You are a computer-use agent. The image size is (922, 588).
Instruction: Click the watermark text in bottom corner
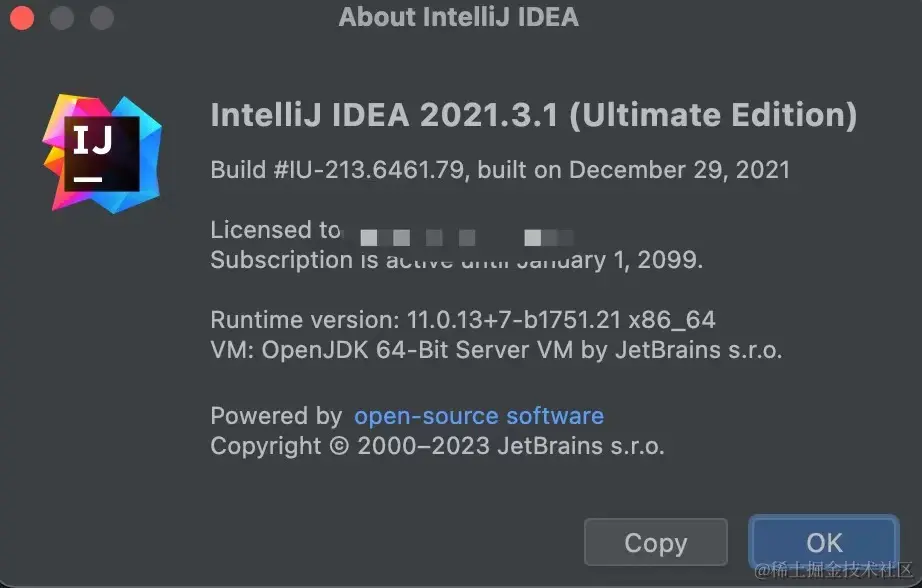click(836, 572)
